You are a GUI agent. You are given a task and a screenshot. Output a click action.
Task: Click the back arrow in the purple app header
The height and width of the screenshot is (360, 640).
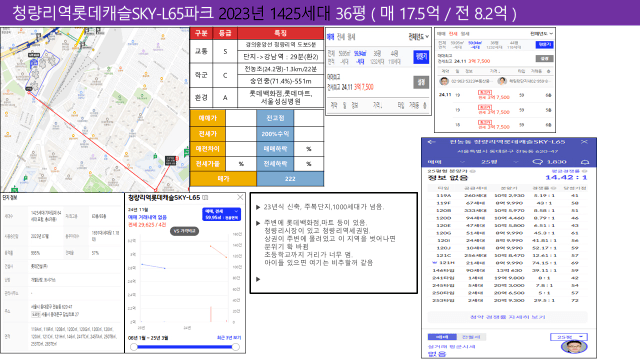pyautogui.click(x=431, y=142)
